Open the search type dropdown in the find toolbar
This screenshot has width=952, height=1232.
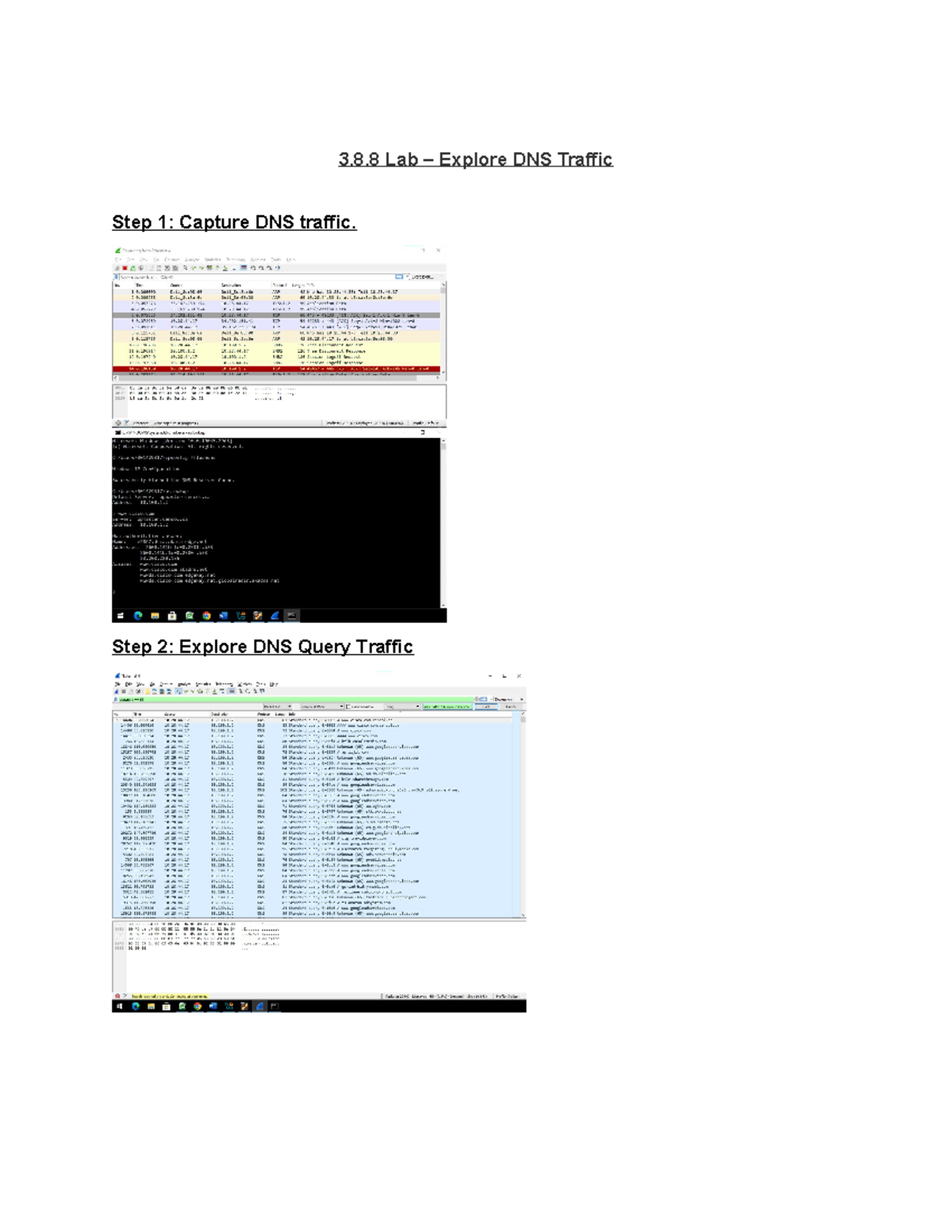tap(401, 706)
